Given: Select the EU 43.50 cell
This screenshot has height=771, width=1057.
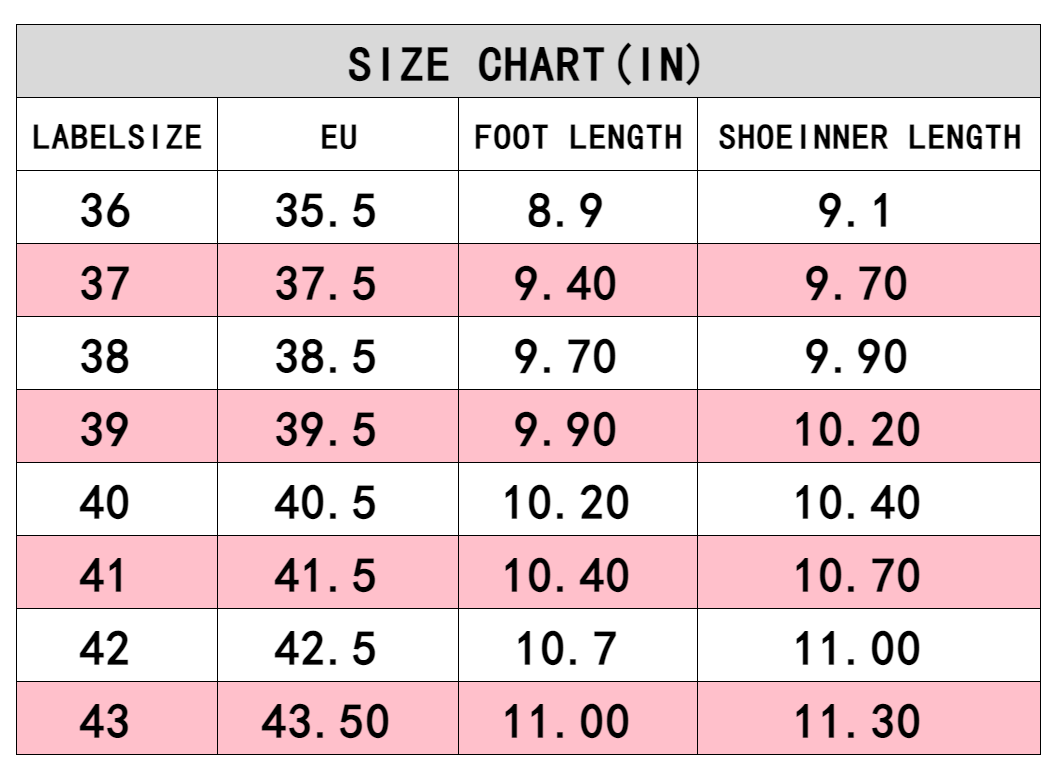Looking at the screenshot, I should (327, 721).
